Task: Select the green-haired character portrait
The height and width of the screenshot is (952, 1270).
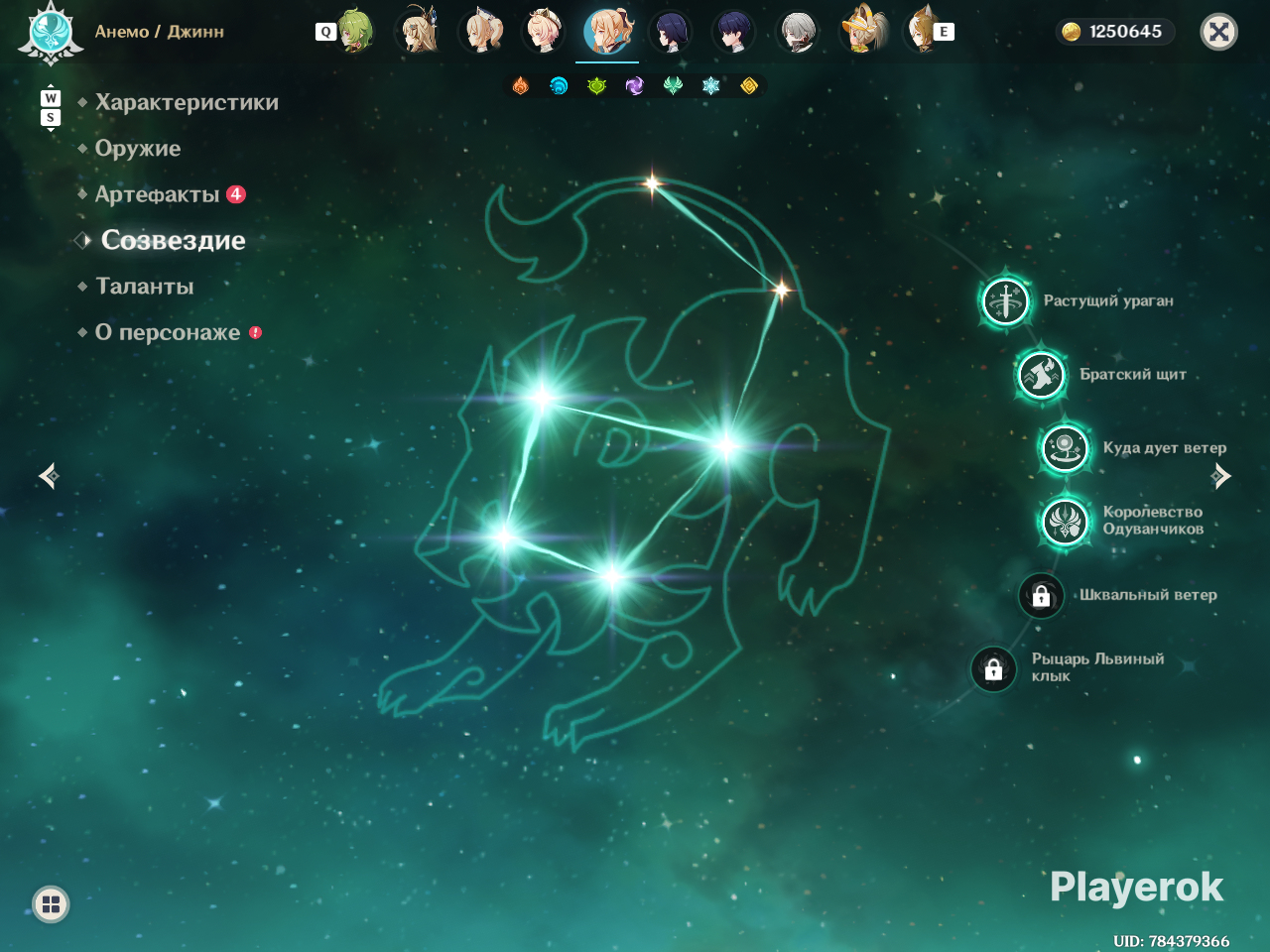Action: coord(354,31)
